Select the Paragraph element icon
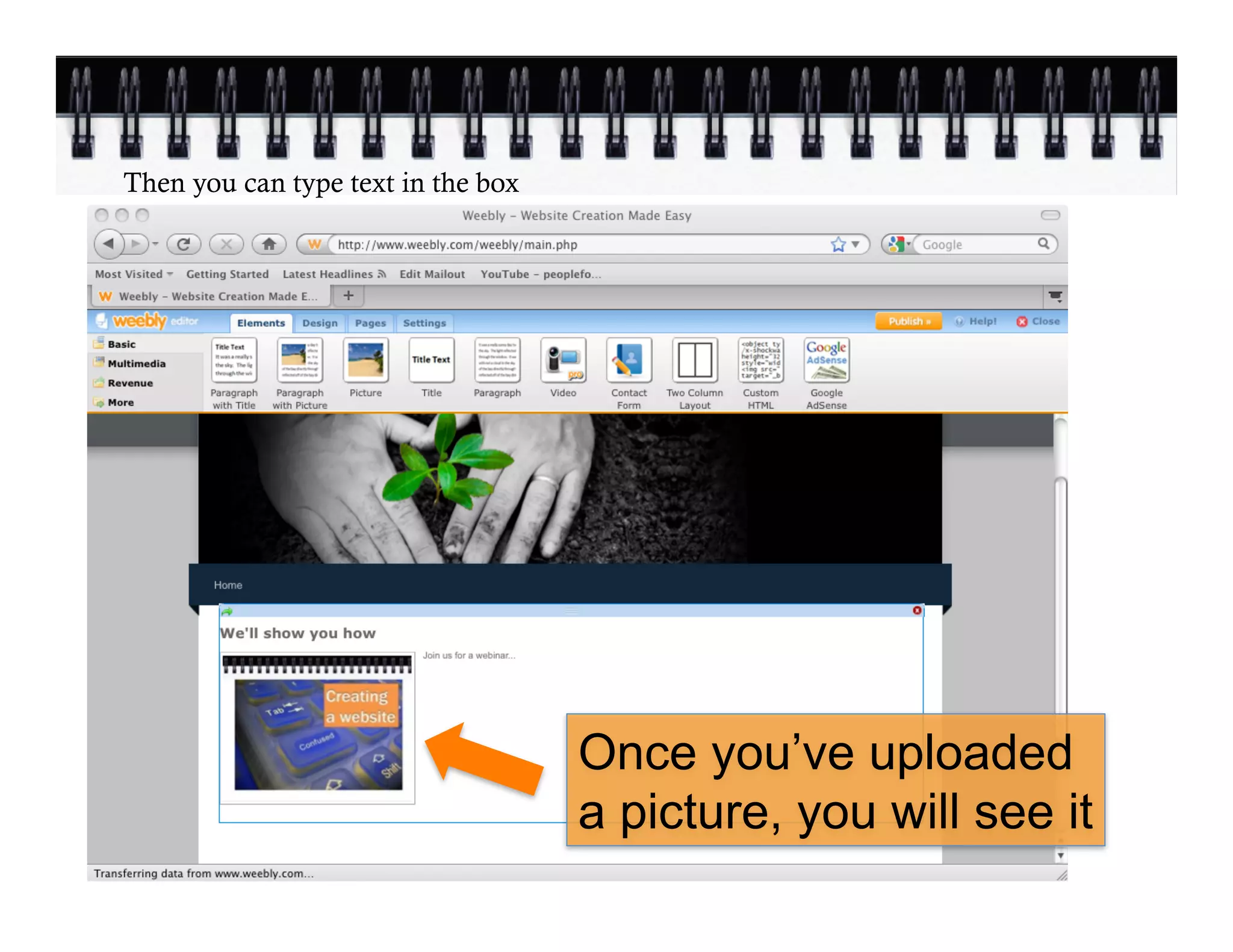The image size is (1233, 952). 497,360
